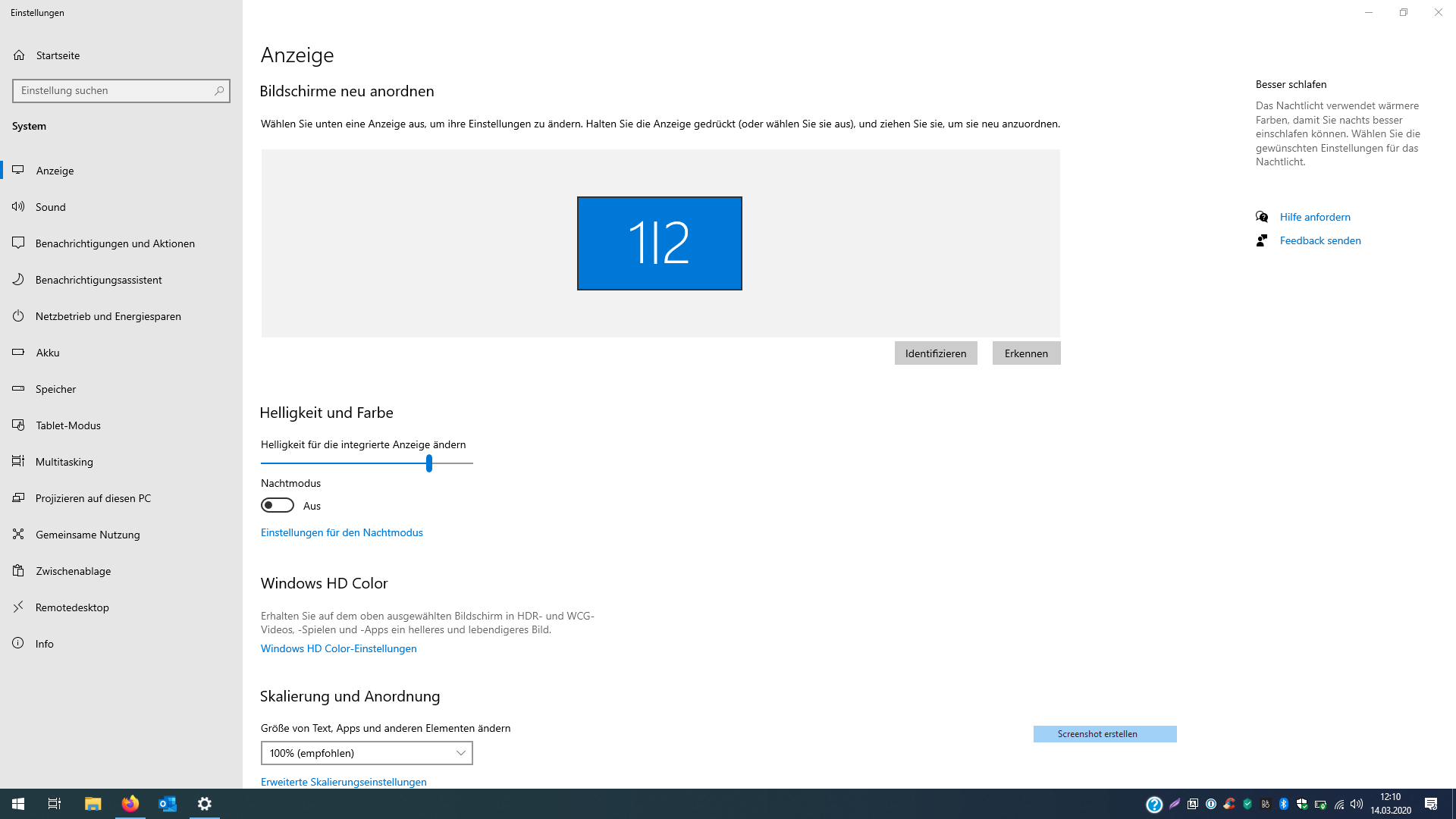Open the 100% (empfohlen) scaling dropdown

pos(367,753)
